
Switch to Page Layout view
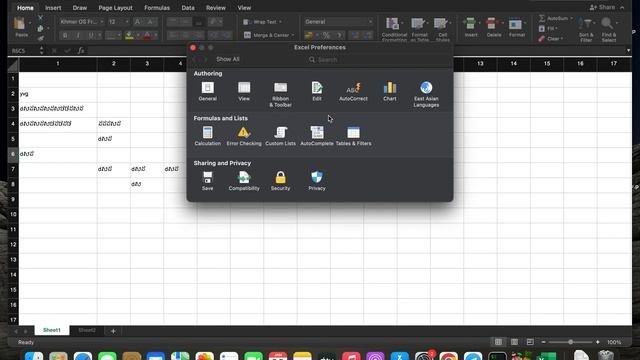[514, 342]
